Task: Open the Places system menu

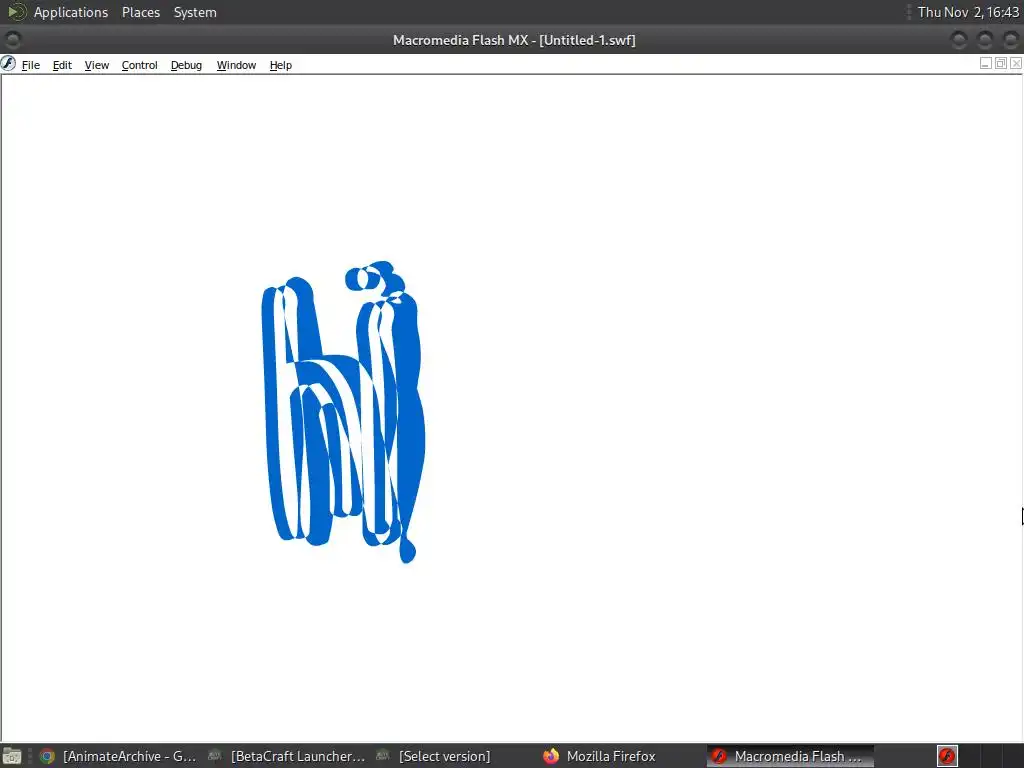Action: point(141,12)
